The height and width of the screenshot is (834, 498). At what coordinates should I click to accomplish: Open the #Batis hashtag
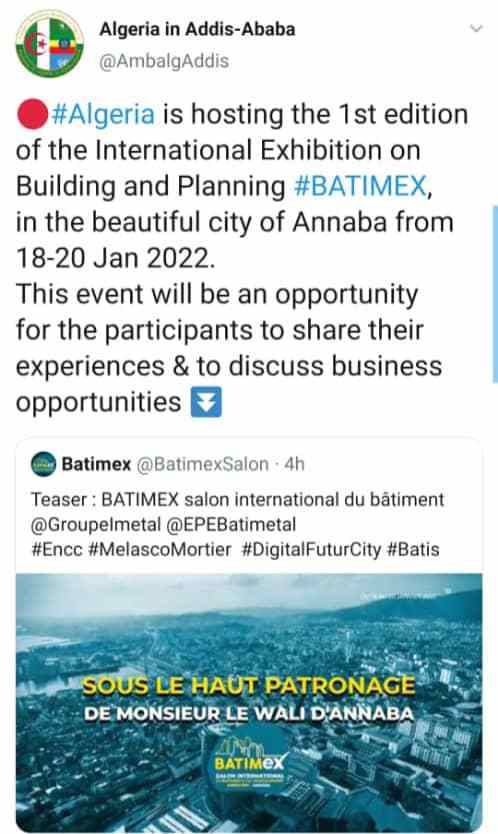click(413, 549)
